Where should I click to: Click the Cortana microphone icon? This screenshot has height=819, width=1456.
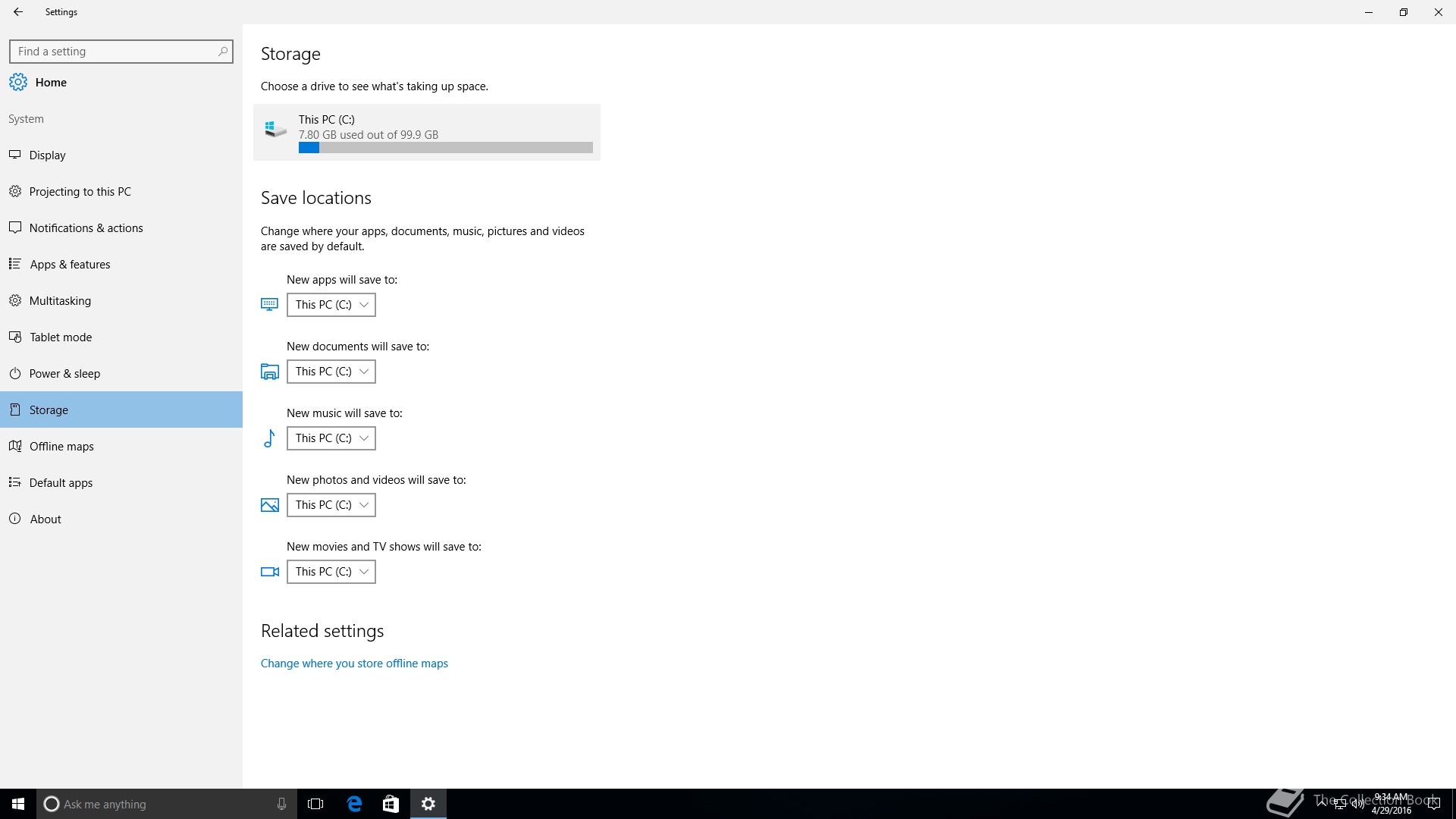[281, 804]
